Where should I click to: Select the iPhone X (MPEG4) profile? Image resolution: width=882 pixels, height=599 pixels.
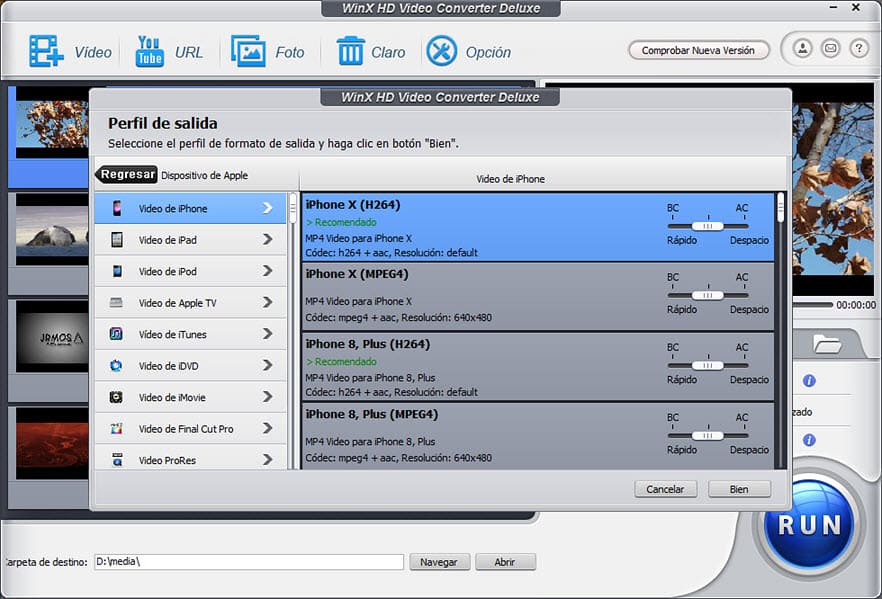coord(538,296)
